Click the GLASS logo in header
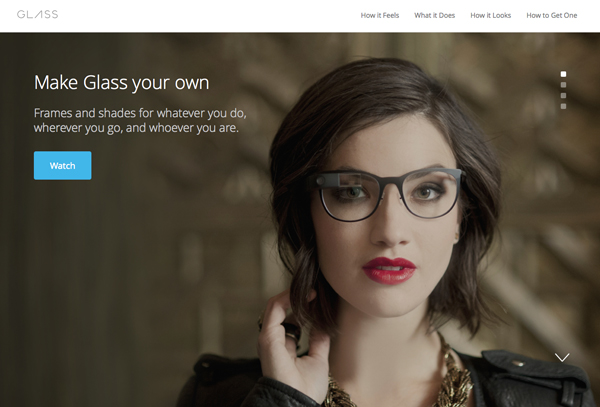Screen dimensions: 600x407 [38, 15]
